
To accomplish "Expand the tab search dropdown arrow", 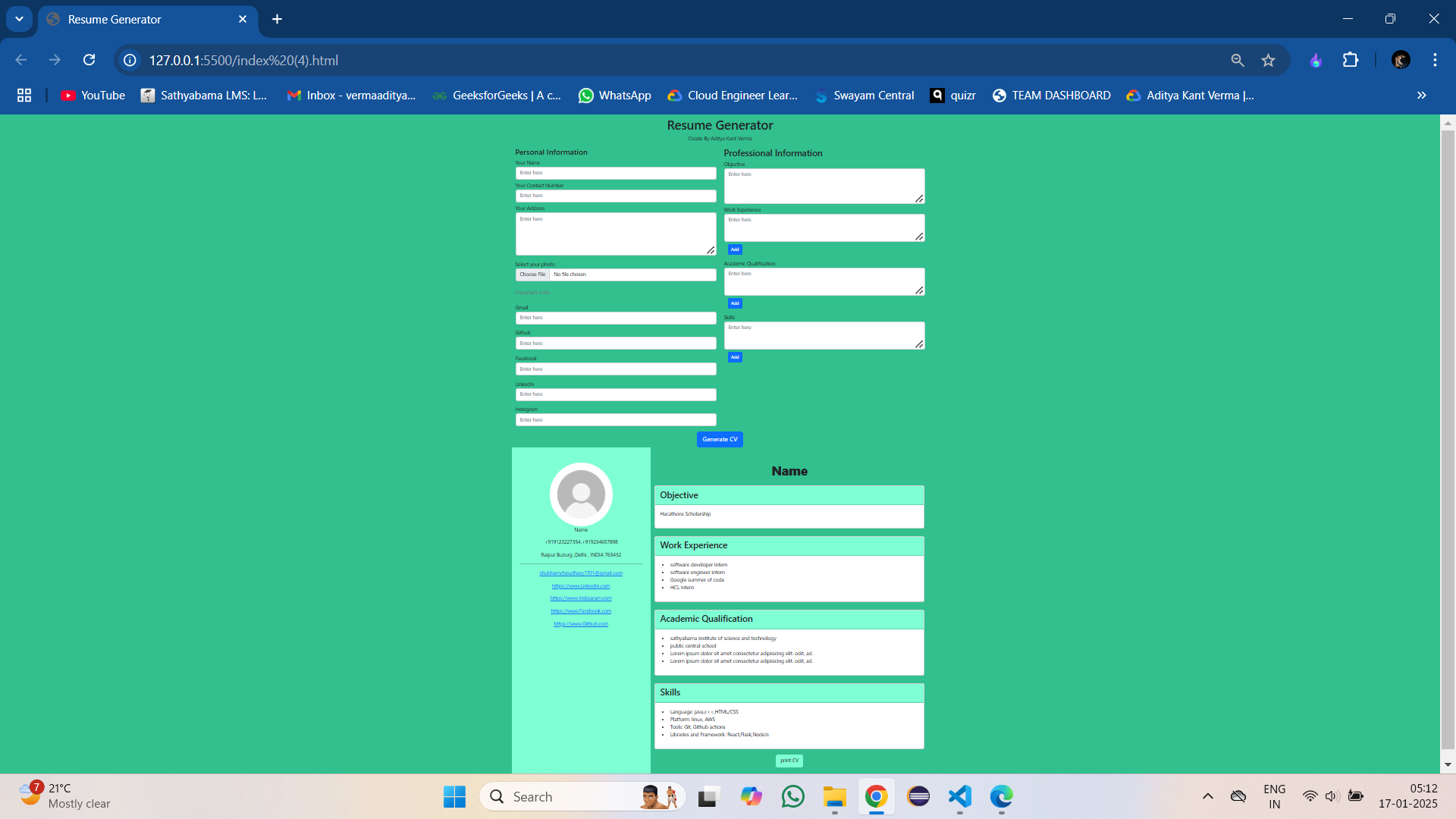I will point(19,19).
